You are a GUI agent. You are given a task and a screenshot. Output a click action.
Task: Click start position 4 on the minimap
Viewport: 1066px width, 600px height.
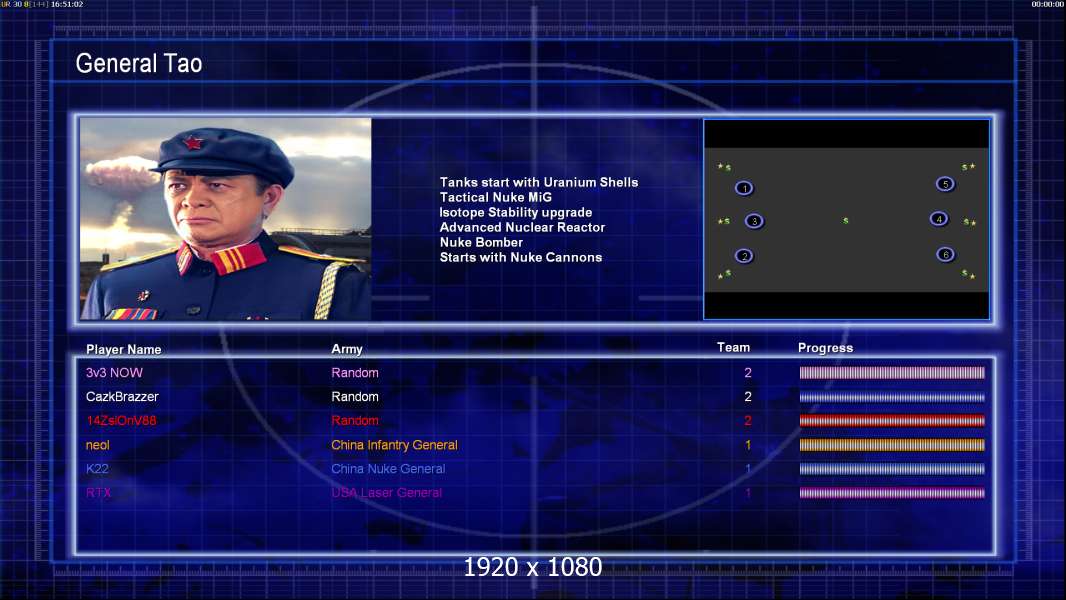click(x=939, y=219)
